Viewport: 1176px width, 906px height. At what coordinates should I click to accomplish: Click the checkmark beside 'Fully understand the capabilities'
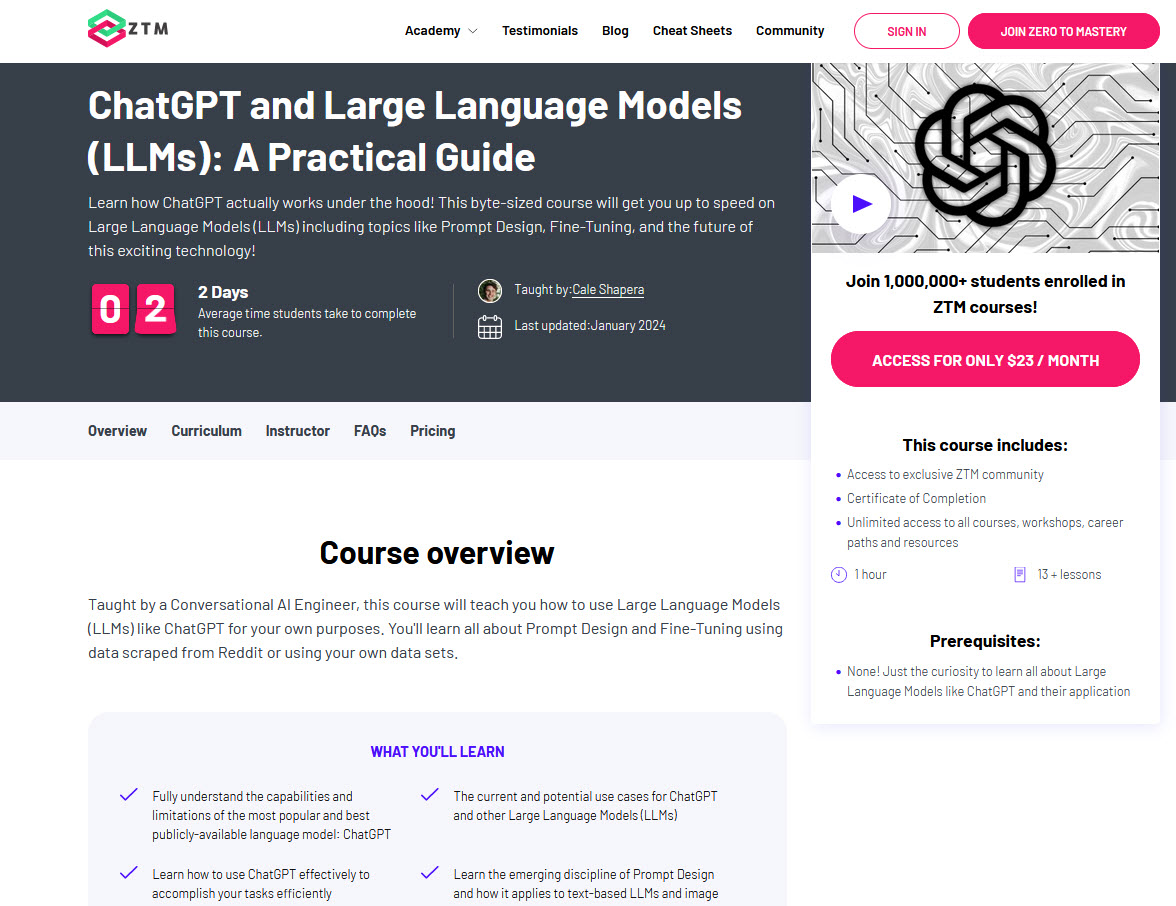[x=129, y=795]
